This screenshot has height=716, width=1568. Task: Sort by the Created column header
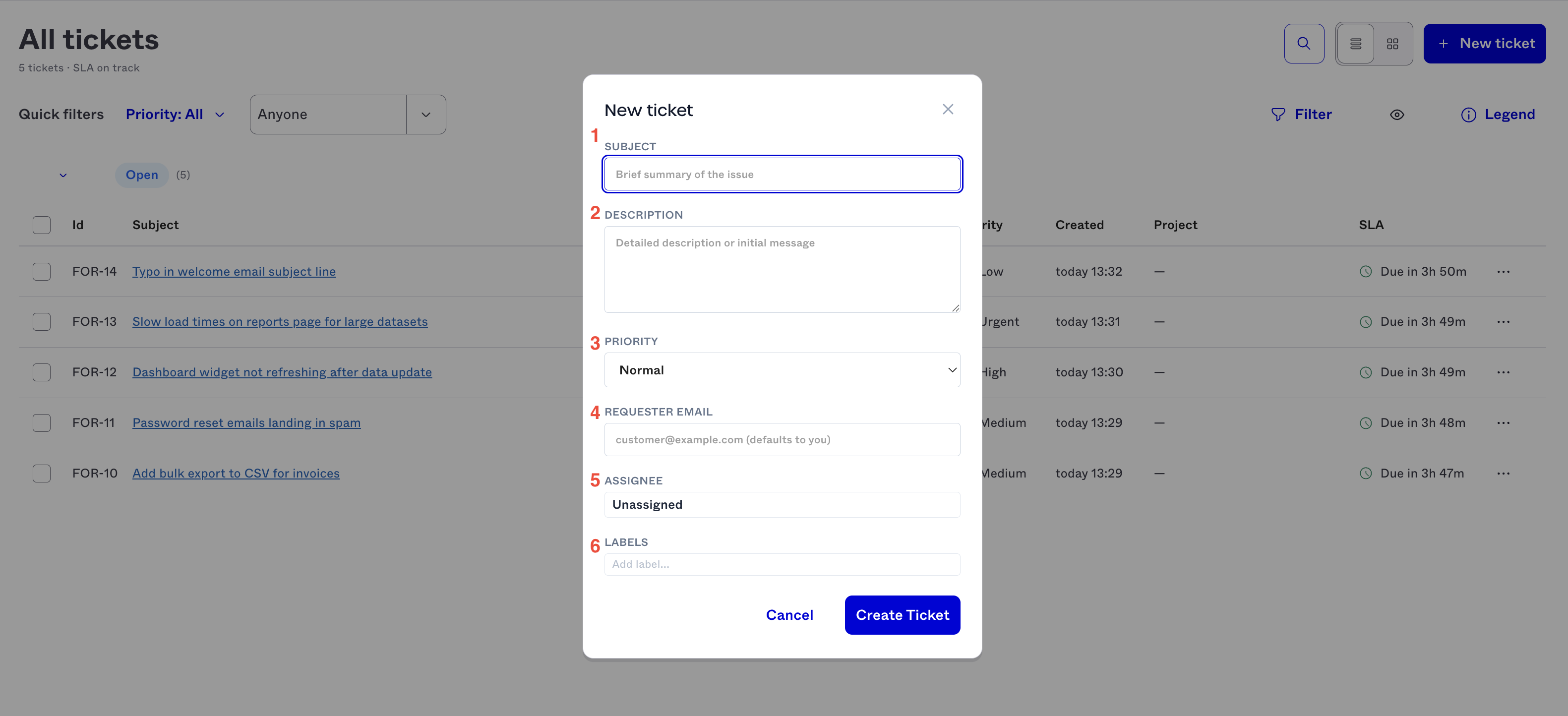[x=1079, y=225]
